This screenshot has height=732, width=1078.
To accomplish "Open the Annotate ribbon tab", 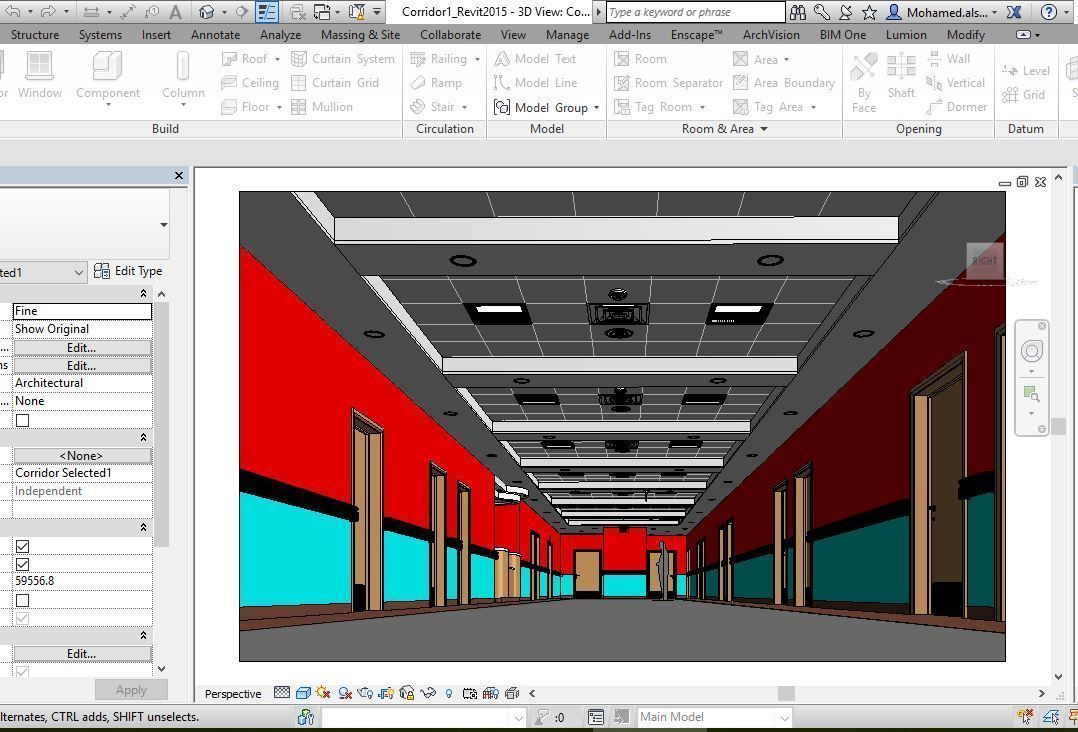I will 215,34.
